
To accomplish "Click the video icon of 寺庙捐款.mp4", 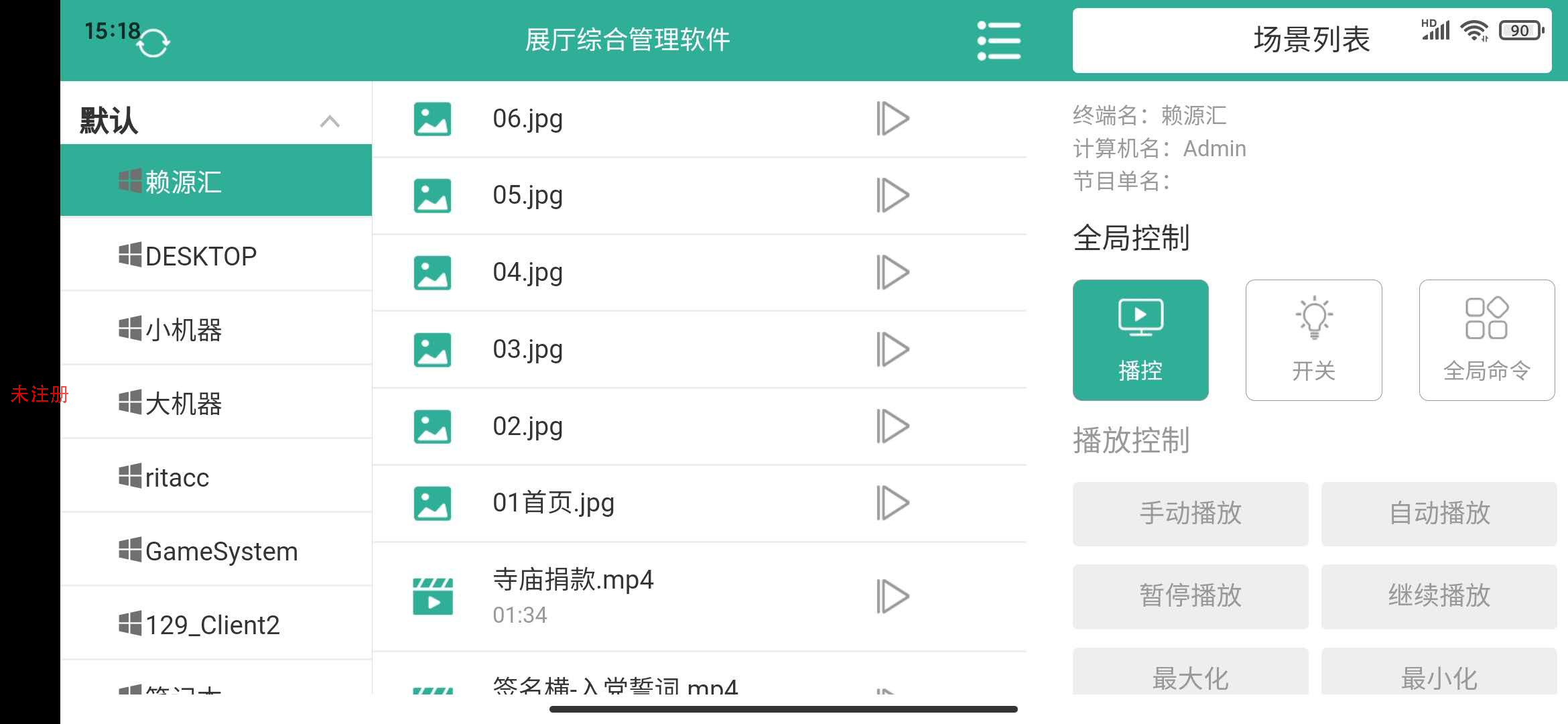I will coord(432,594).
